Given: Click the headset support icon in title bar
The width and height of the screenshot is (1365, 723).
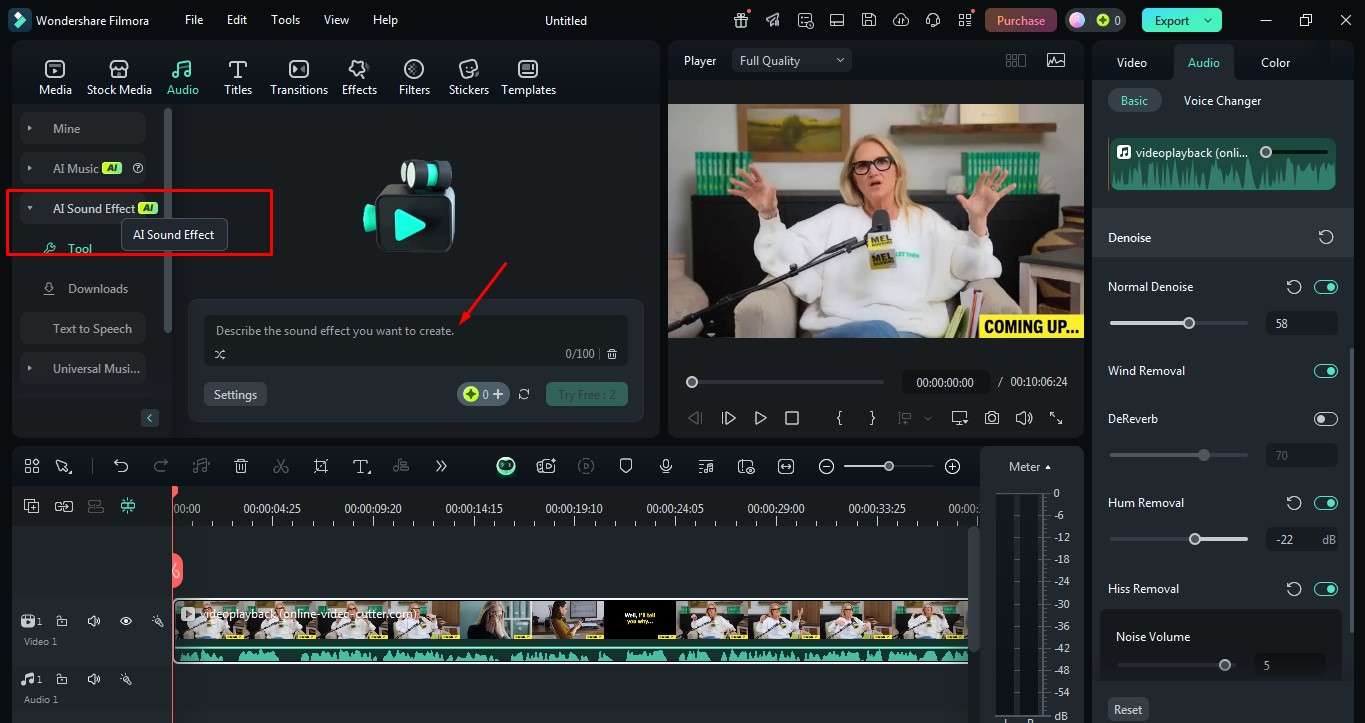Looking at the screenshot, I should tap(933, 20).
